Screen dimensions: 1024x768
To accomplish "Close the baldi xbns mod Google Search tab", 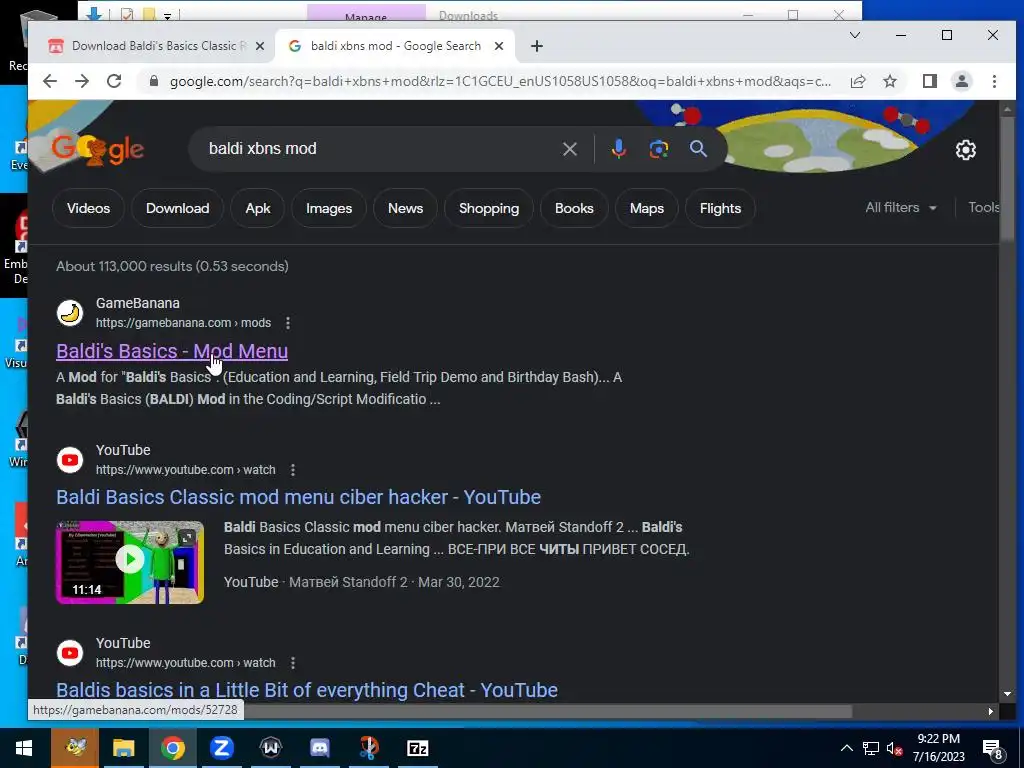I will click(x=499, y=46).
